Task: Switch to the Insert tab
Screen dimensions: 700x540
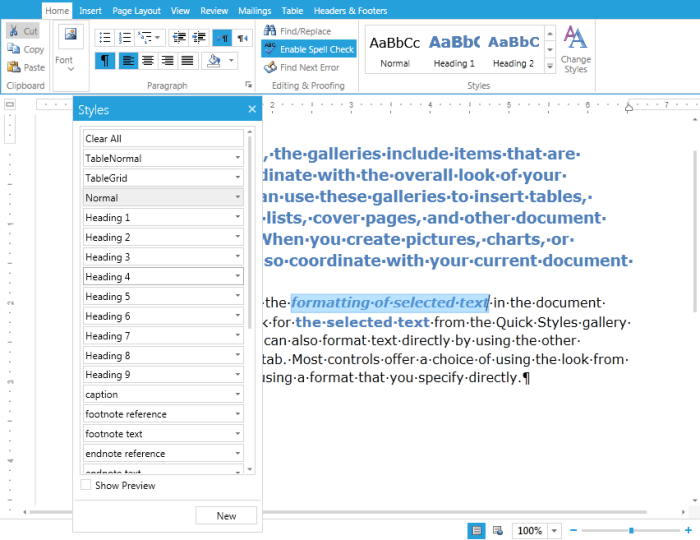Action: 90,11
